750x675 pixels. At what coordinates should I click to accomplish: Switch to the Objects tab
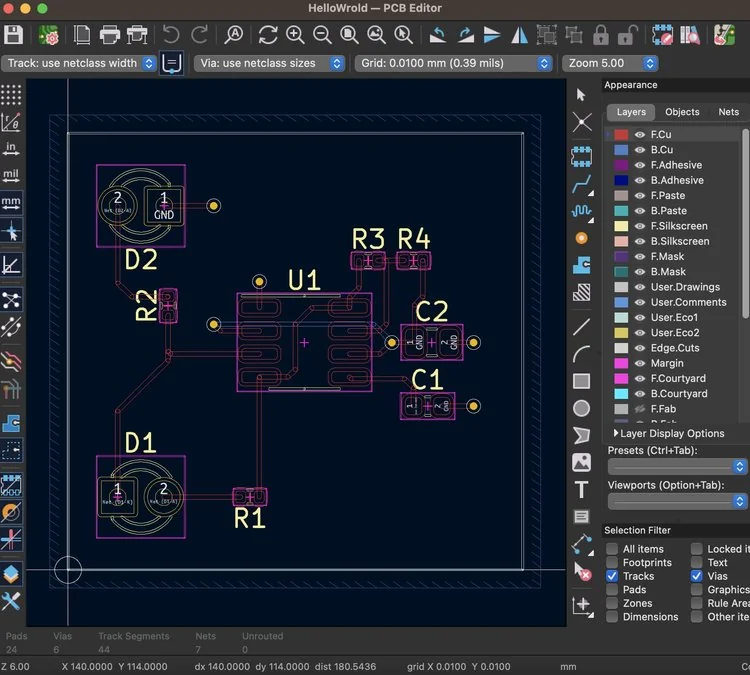coord(682,112)
